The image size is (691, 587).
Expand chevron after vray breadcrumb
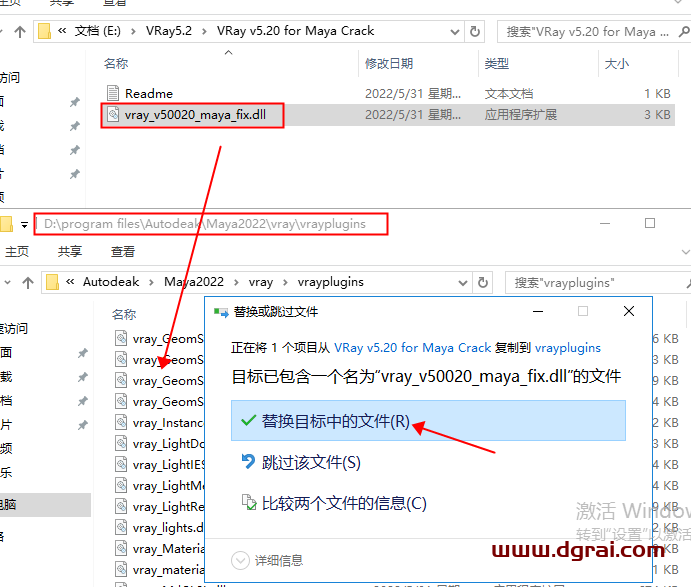[x=285, y=282]
